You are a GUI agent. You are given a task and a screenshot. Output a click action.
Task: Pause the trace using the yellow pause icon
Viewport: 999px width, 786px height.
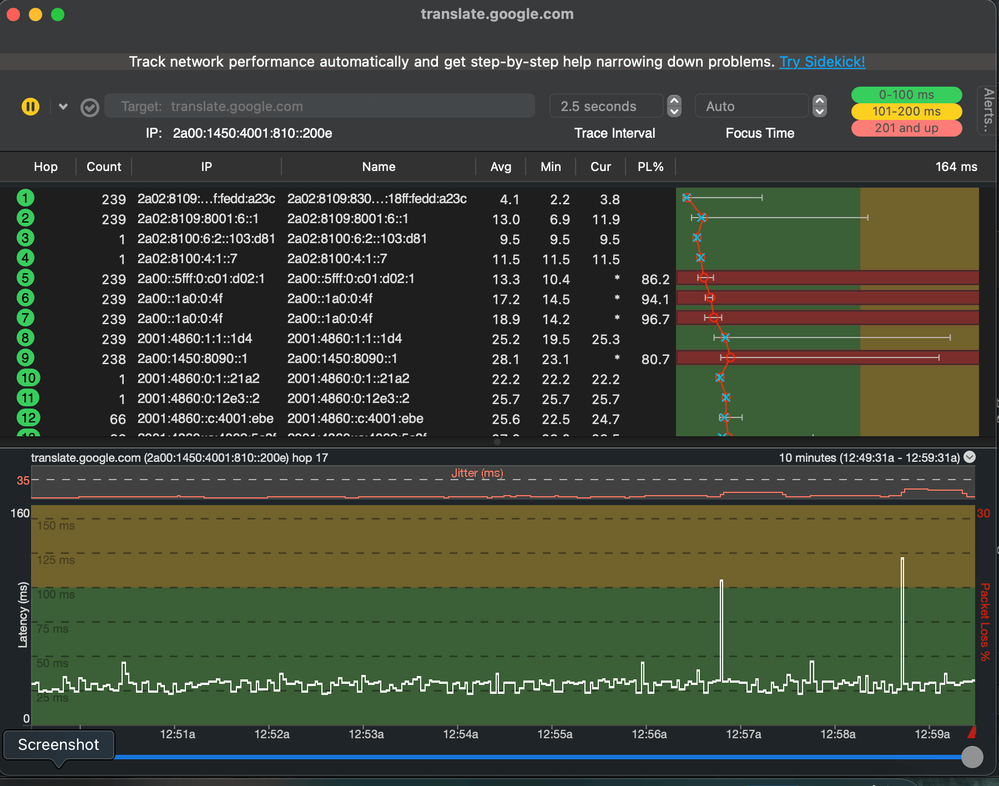coord(30,106)
